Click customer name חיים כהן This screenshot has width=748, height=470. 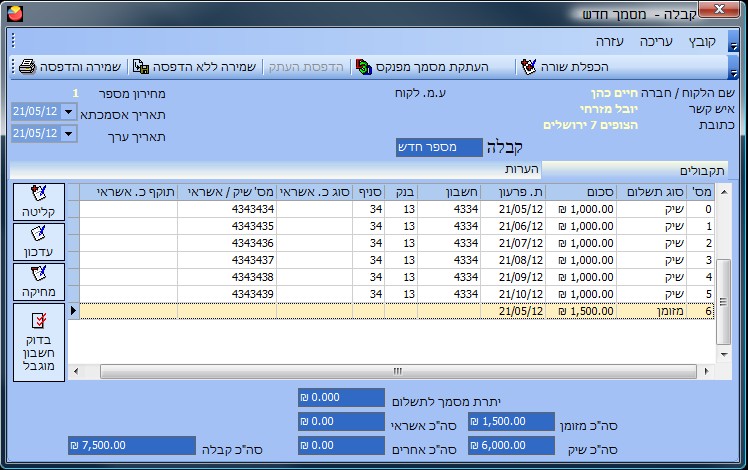click(x=614, y=93)
